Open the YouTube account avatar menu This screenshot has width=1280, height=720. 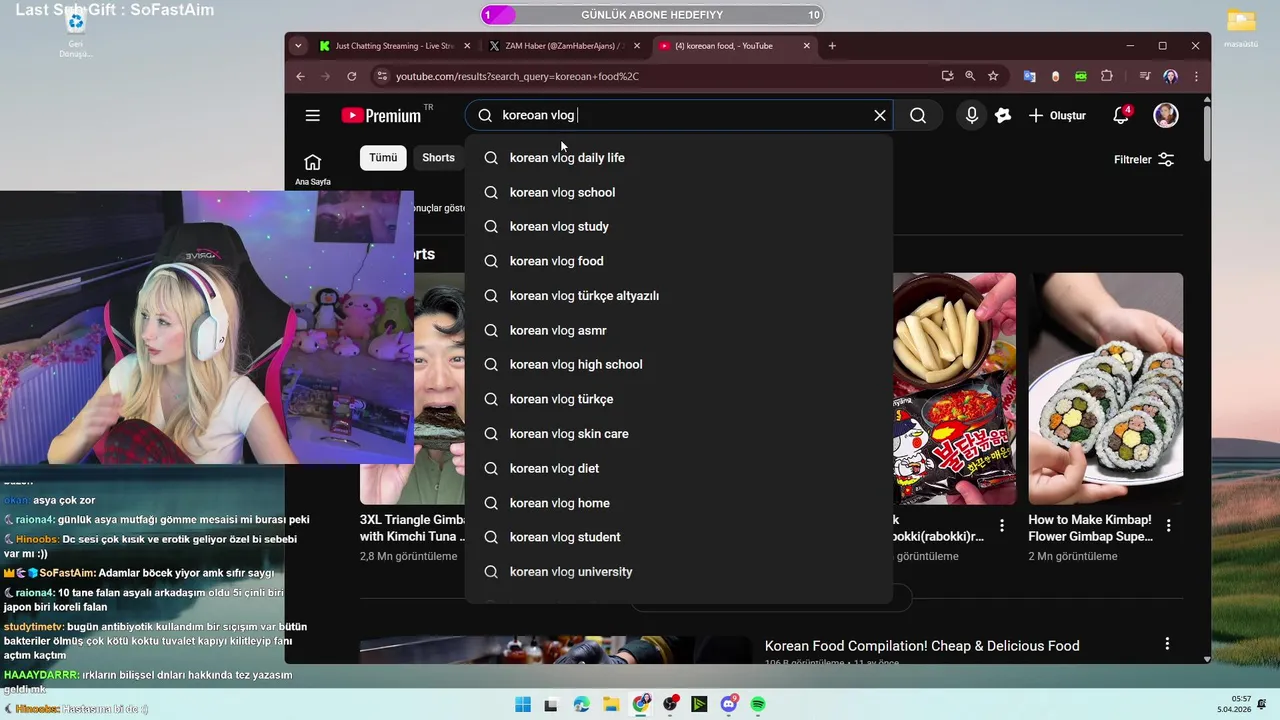pyautogui.click(x=1166, y=115)
